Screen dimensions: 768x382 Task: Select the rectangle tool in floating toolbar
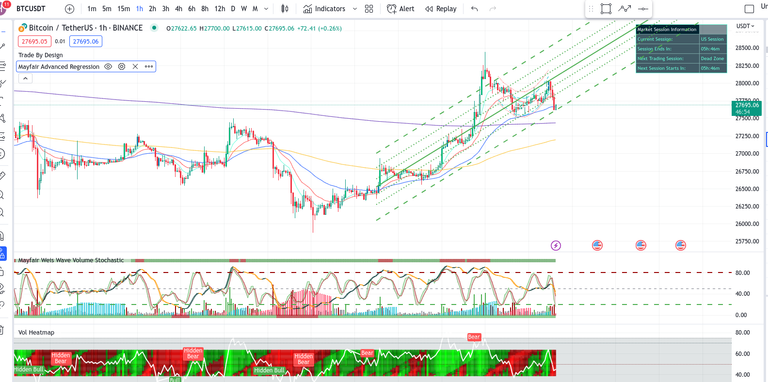(606, 9)
